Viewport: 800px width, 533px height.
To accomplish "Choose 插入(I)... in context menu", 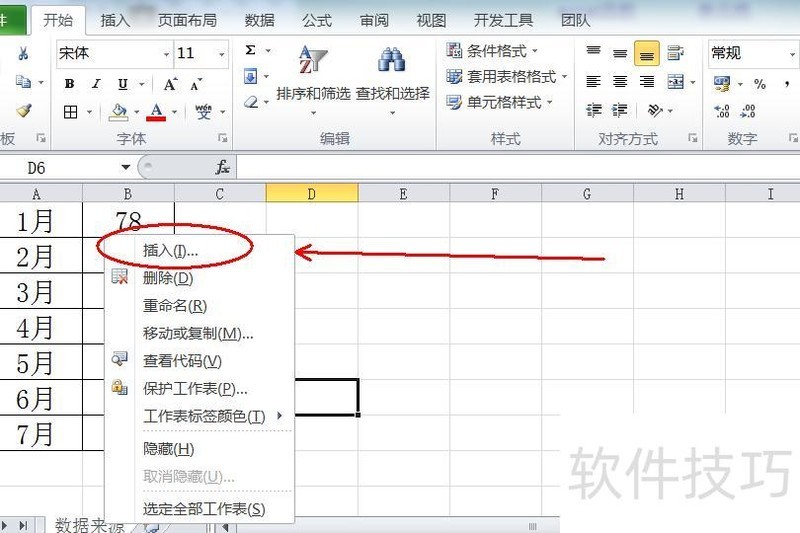I will (200, 250).
